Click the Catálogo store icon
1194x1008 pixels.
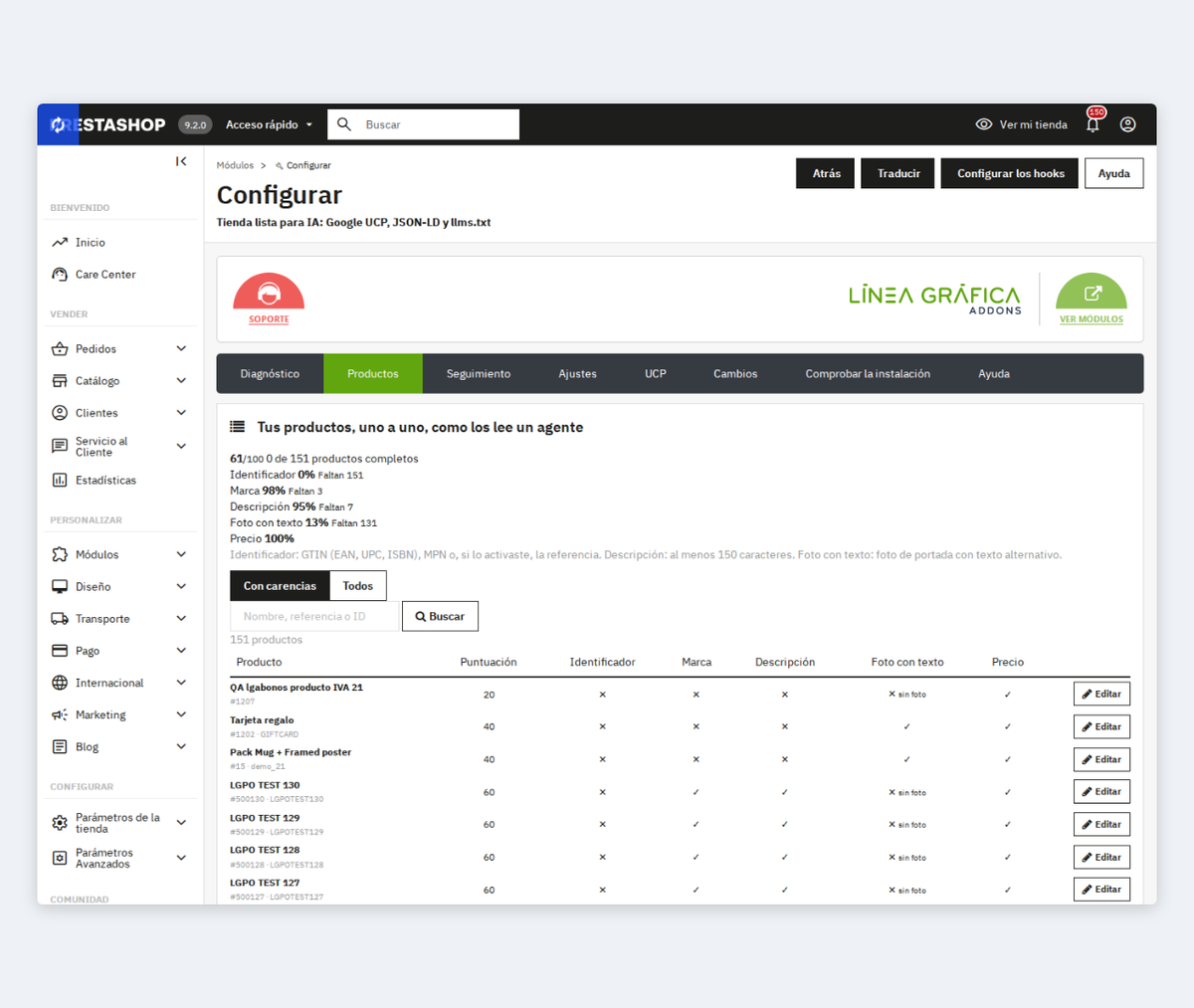point(60,381)
